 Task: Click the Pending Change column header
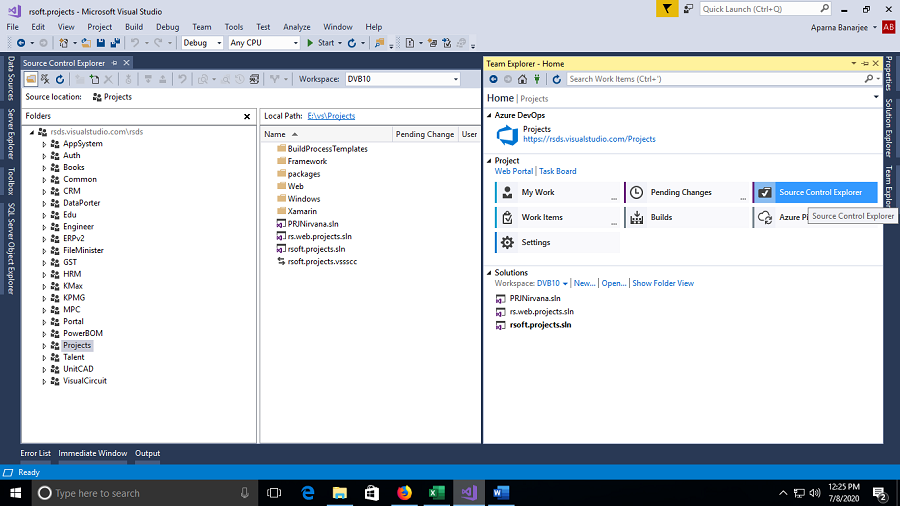425,134
